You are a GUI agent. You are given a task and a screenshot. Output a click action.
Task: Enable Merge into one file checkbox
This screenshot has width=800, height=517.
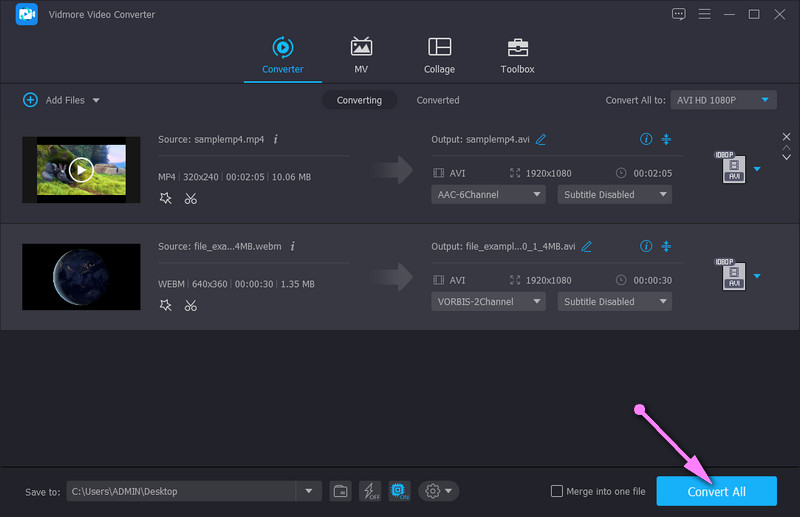557,490
